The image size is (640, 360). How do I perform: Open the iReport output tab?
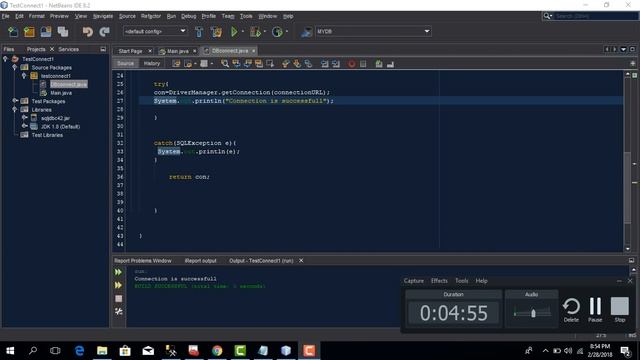(200, 260)
